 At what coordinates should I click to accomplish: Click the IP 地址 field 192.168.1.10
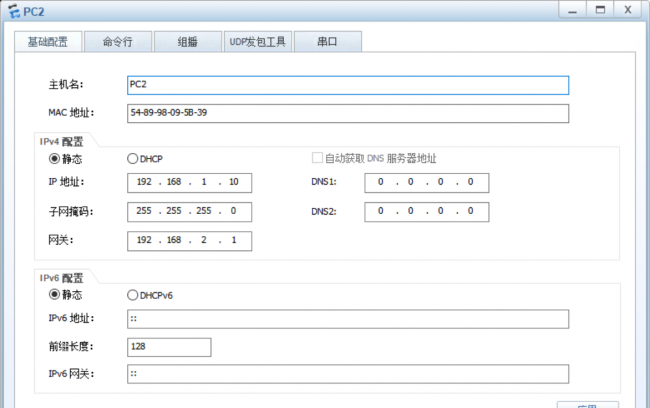click(189, 182)
